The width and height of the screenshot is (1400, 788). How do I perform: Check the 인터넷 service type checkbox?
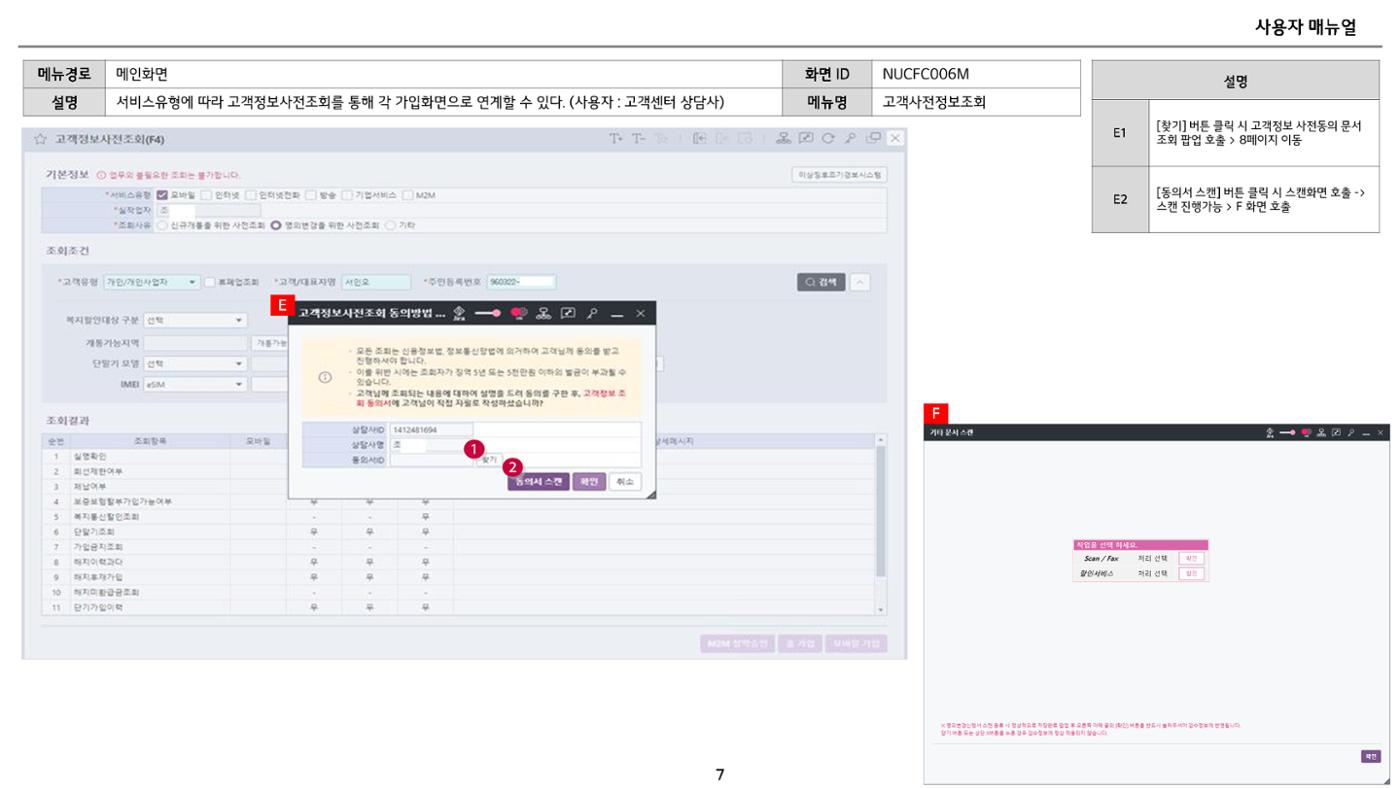point(206,195)
